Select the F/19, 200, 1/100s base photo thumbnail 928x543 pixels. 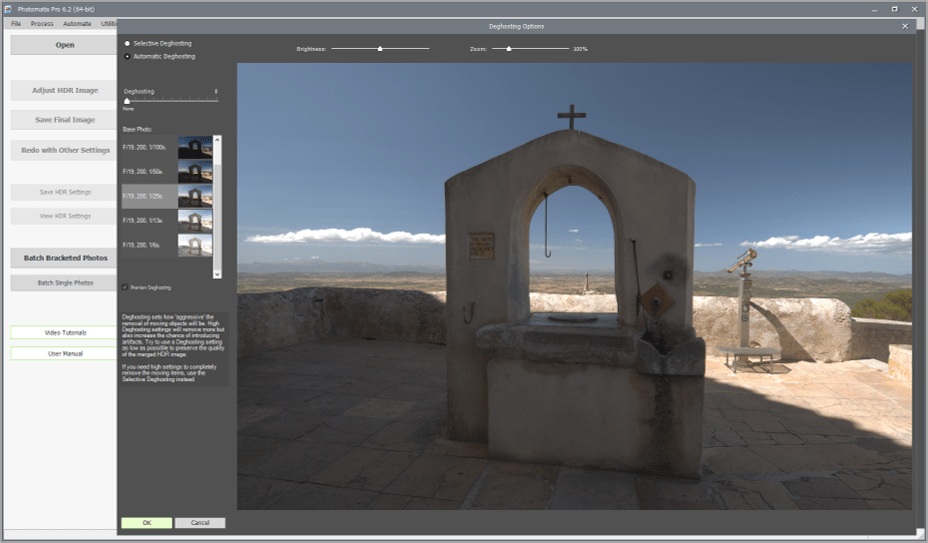pyautogui.click(x=194, y=147)
